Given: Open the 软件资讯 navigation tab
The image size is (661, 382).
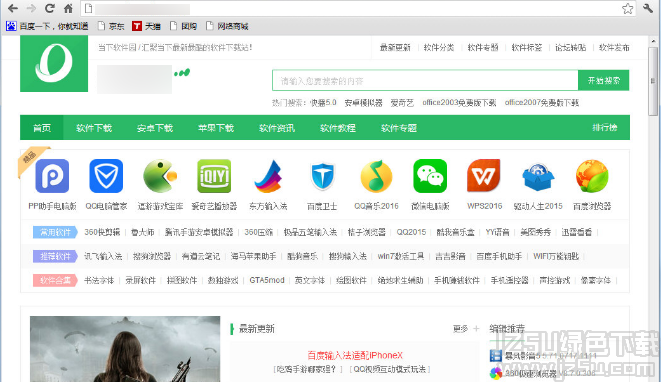Looking at the screenshot, I should pyautogui.click(x=277, y=128).
